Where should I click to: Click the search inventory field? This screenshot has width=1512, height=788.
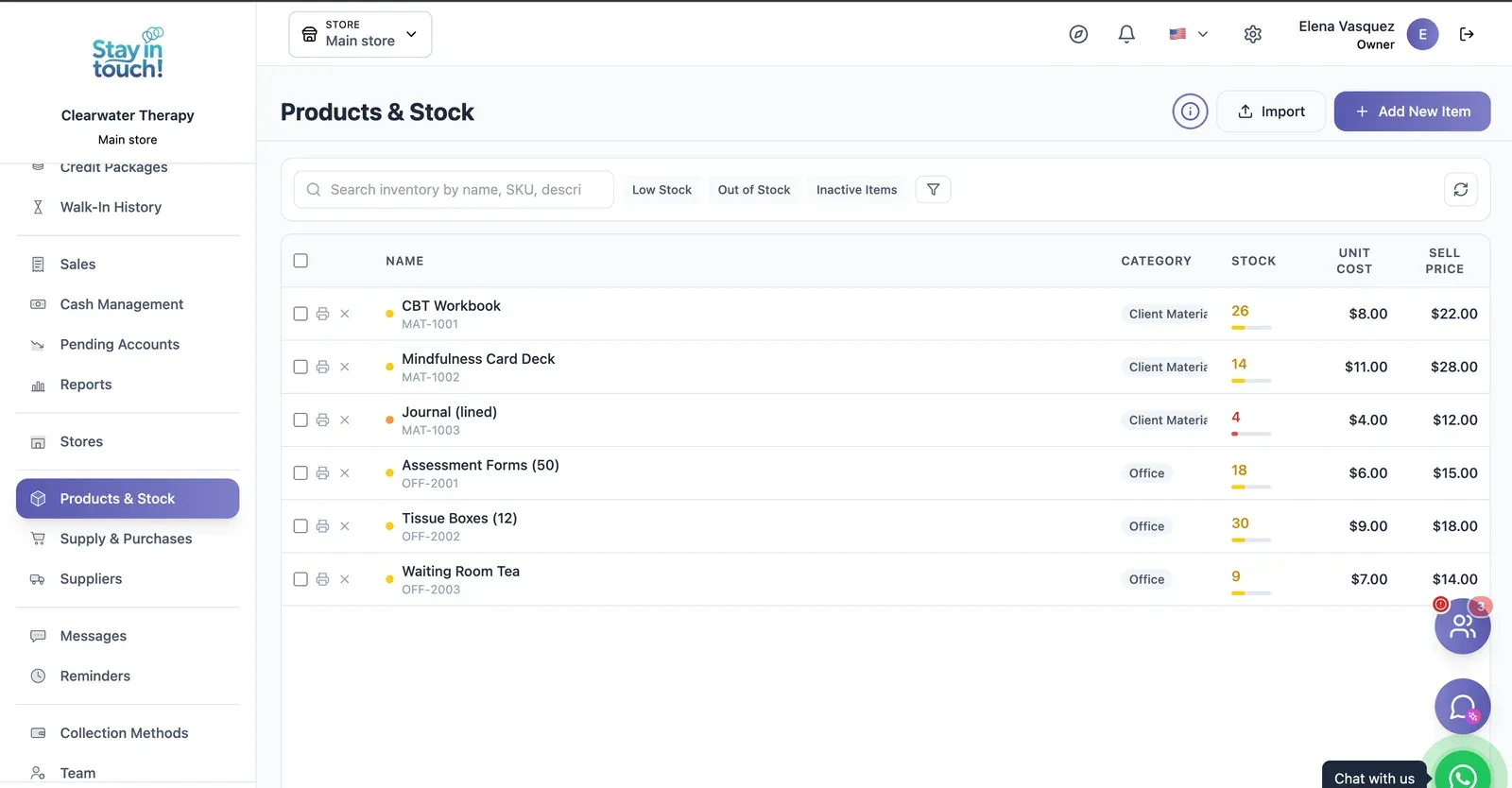[454, 189]
